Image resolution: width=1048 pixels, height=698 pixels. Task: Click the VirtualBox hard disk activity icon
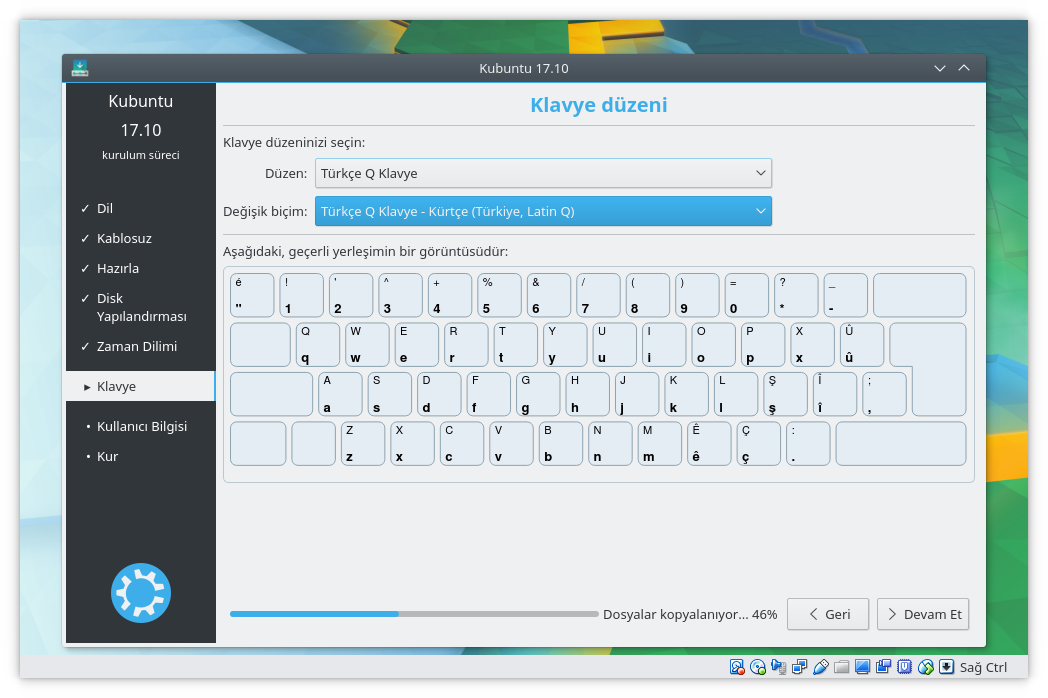(737, 667)
